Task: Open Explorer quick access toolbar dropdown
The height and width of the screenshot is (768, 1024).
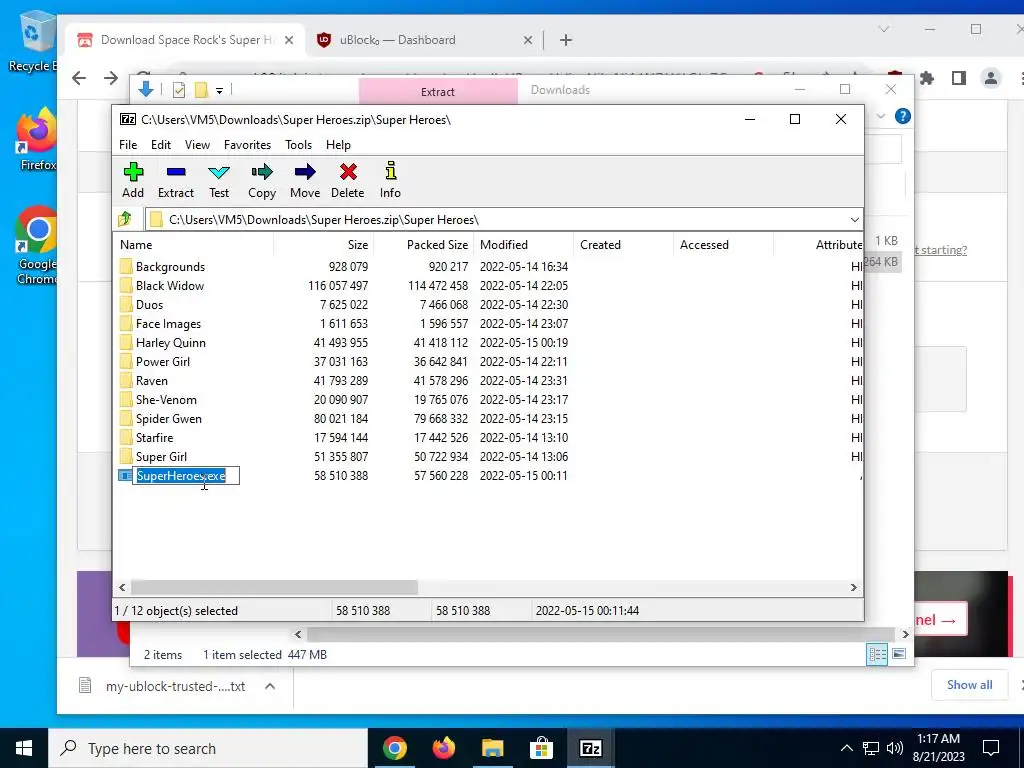Action: tap(219, 90)
